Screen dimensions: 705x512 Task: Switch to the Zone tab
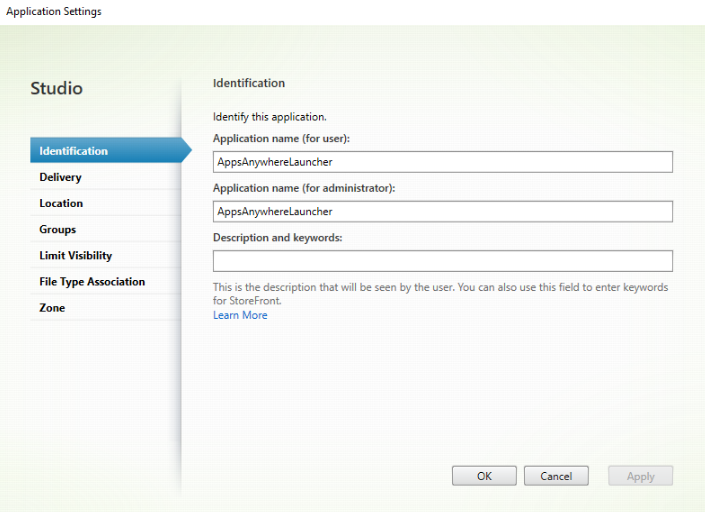52,308
